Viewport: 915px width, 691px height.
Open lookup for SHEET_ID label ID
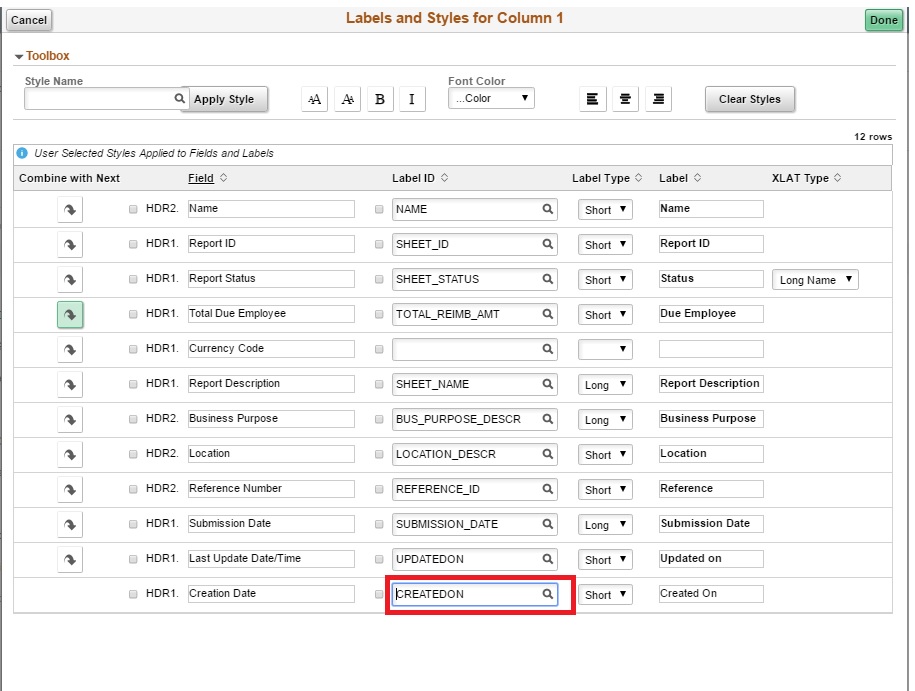pyautogui.click(x=547, y=244)
